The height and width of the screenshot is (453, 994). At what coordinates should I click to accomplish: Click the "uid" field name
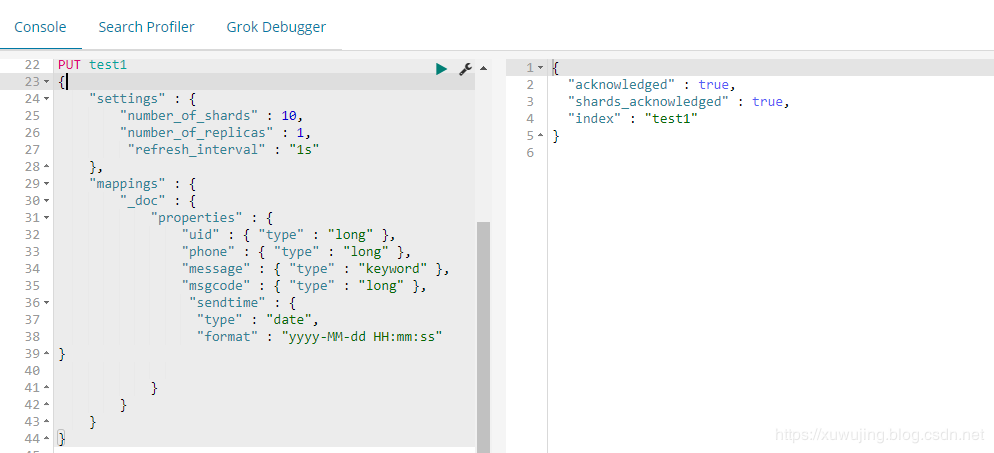[200, 235]
